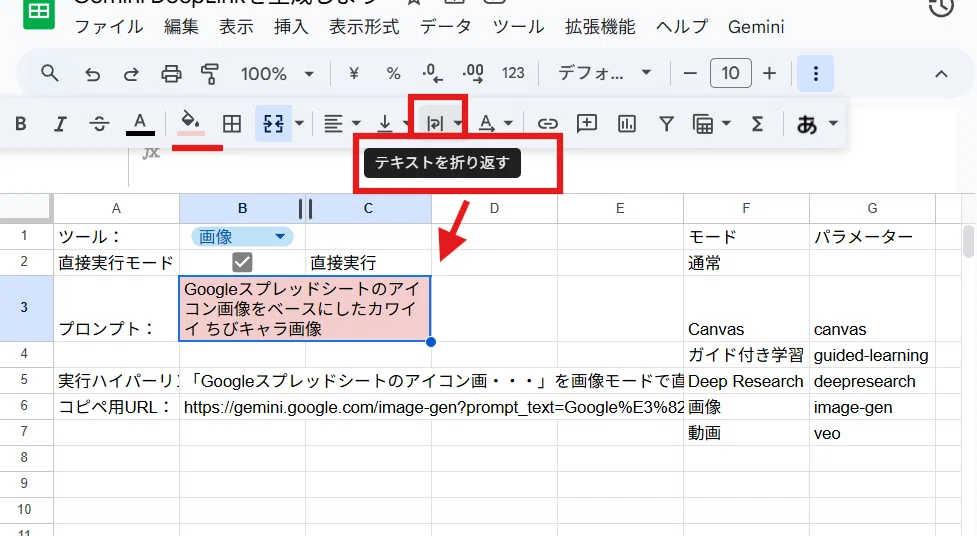Open the 画像 tool dropdown chip

pos(242,237)
